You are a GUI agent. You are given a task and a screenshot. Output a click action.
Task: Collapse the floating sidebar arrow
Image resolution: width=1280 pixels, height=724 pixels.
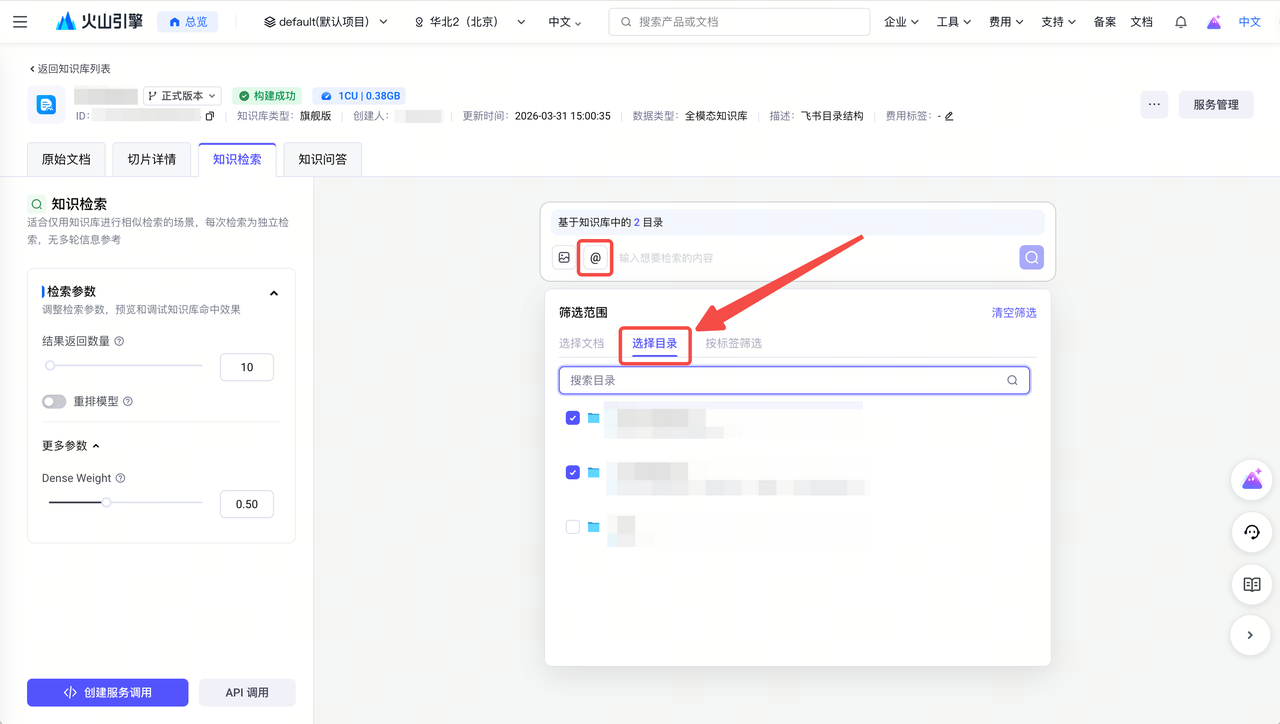pyautogui.click(x=1251, y=635)
